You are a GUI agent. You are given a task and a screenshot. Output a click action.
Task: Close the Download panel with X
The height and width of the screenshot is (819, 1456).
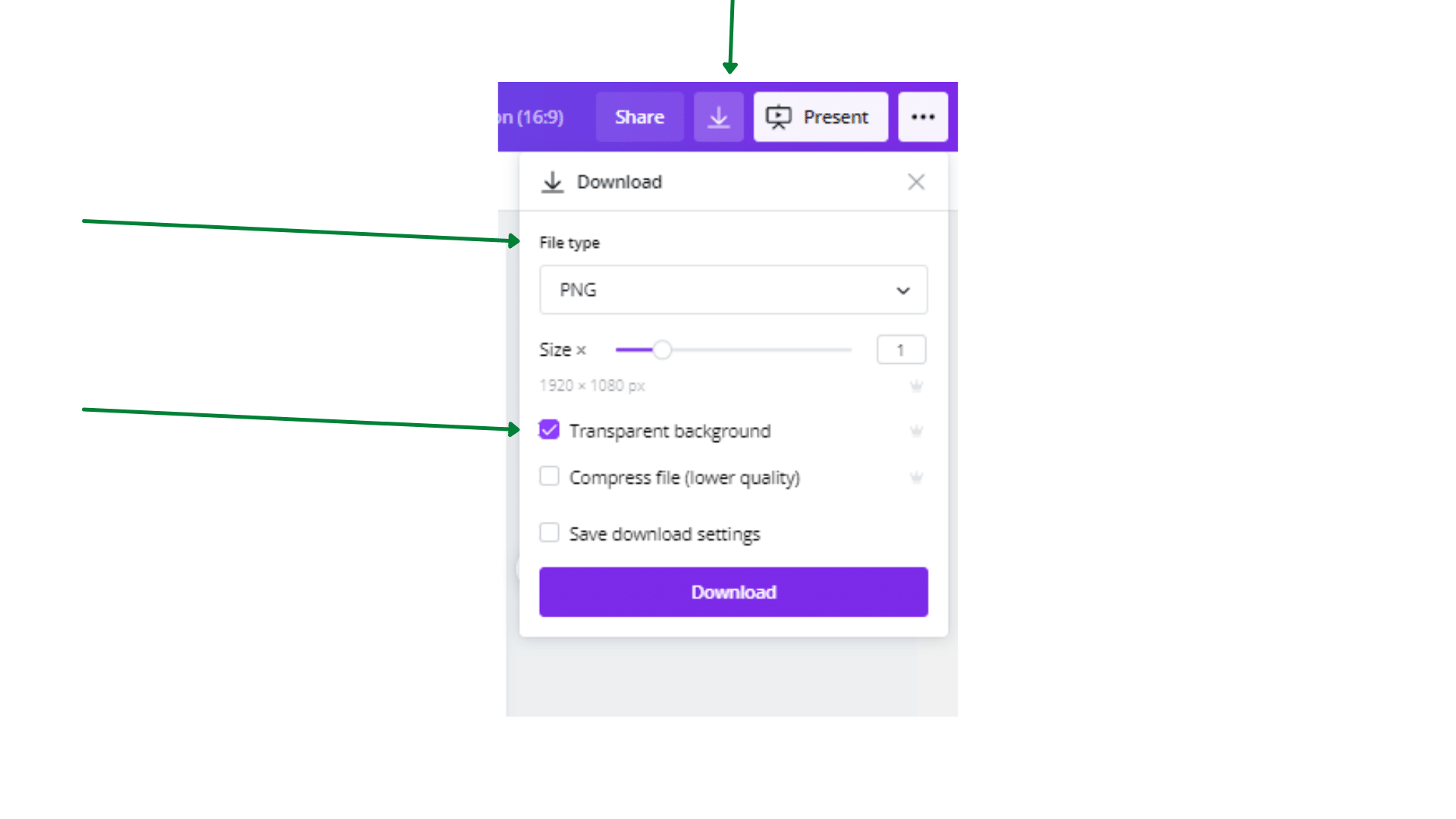916,182
